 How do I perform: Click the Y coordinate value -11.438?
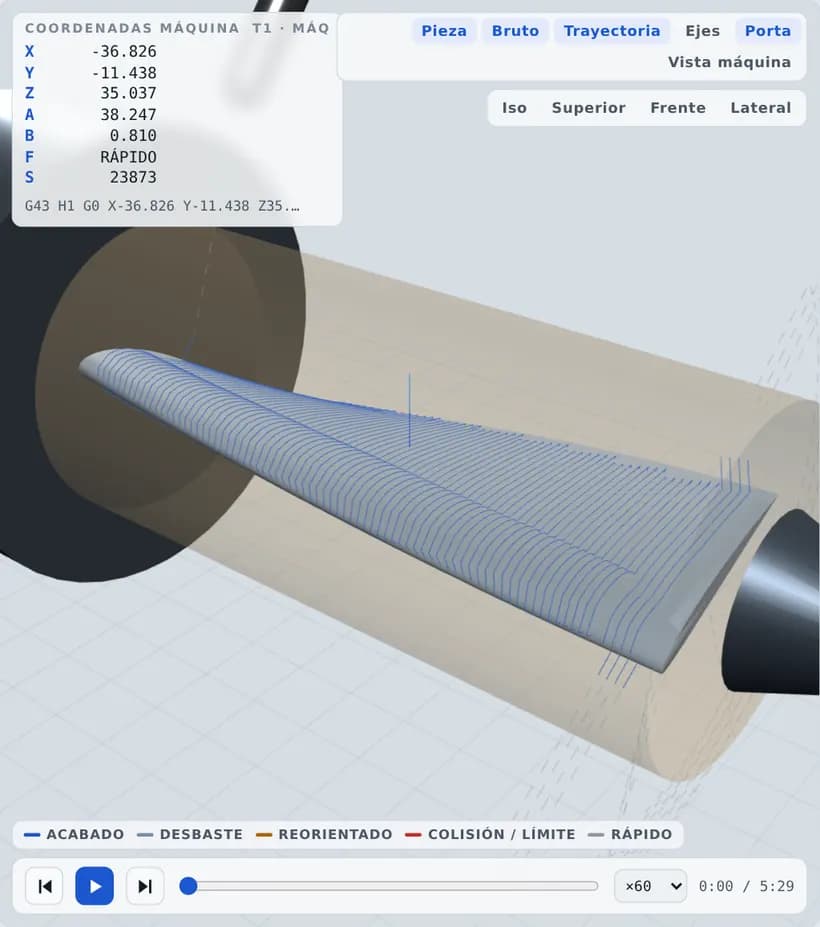point(124,73)
